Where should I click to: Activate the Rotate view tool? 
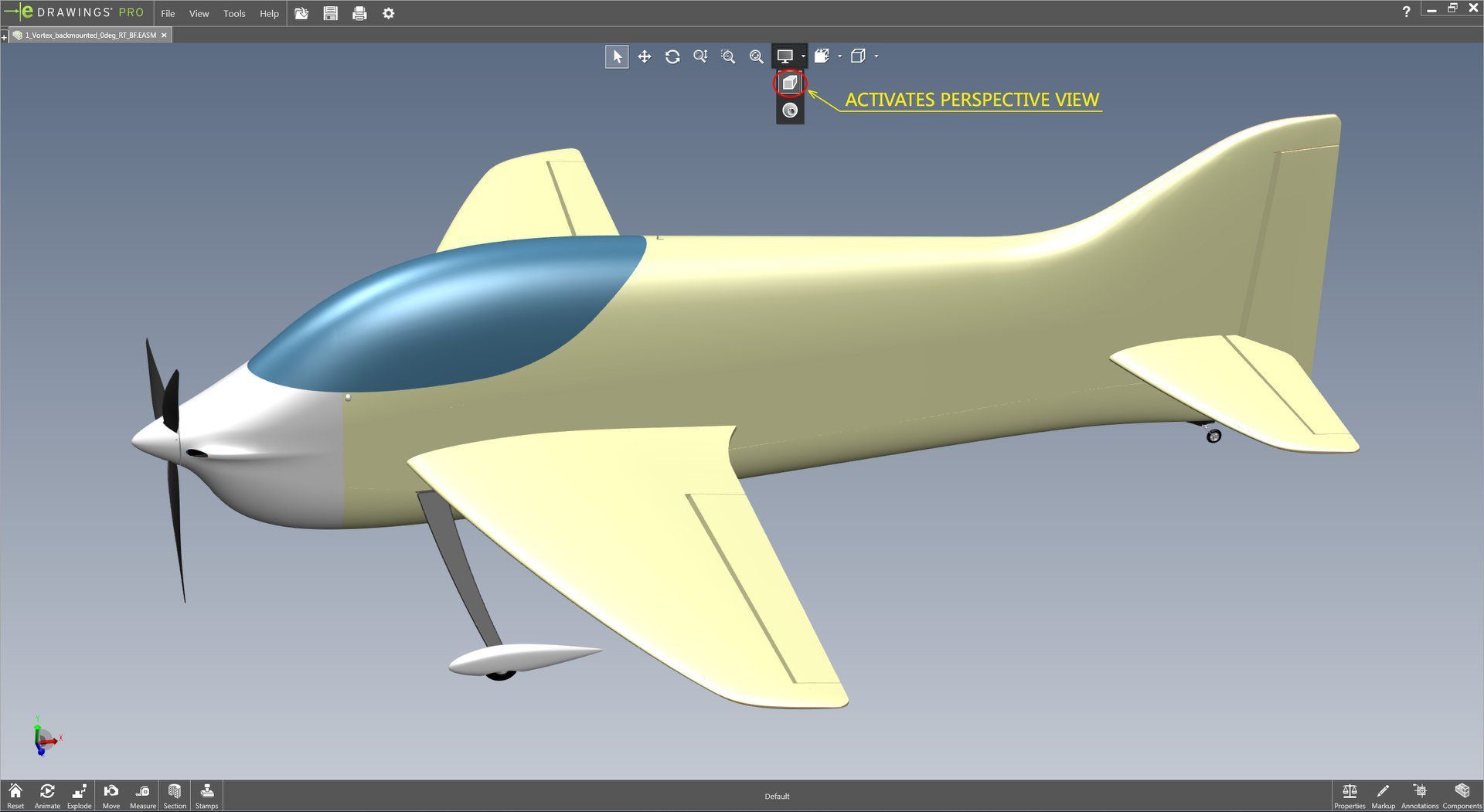pyautogui.click(x=672, y=56)
